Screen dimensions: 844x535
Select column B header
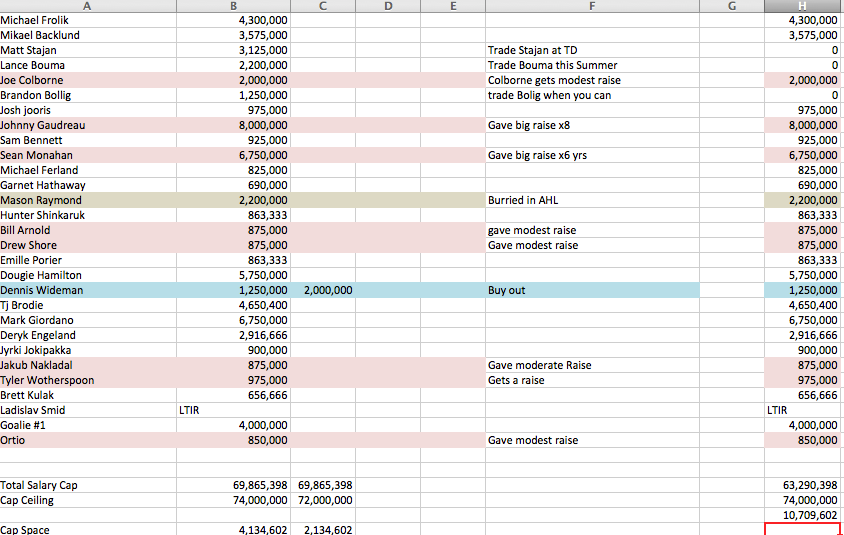(x=233, y=6)
